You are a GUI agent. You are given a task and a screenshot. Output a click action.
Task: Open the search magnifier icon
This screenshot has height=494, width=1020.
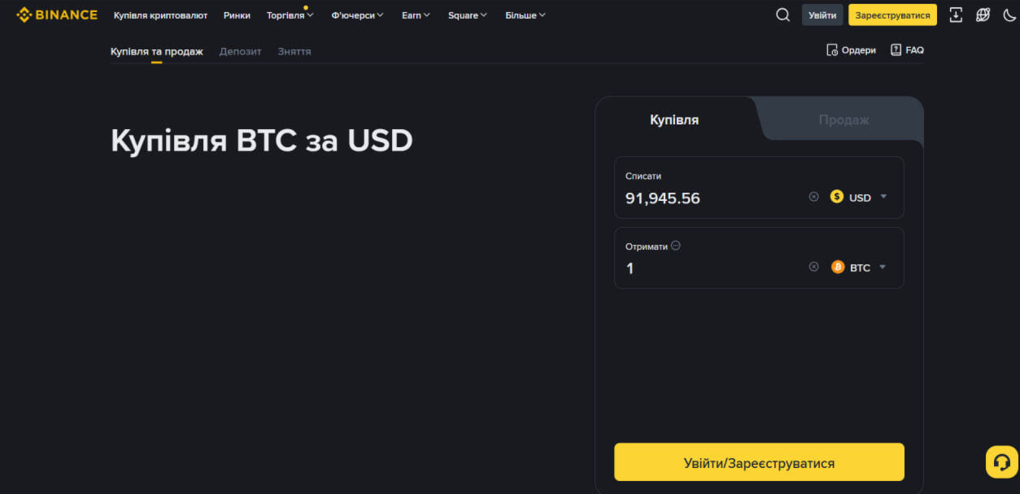(x=783, y=15)
